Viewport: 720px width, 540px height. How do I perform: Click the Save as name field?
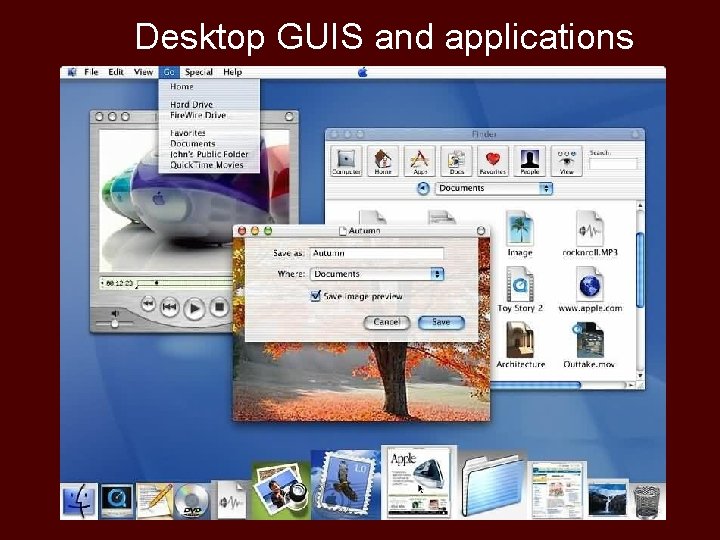pos(377,253)
